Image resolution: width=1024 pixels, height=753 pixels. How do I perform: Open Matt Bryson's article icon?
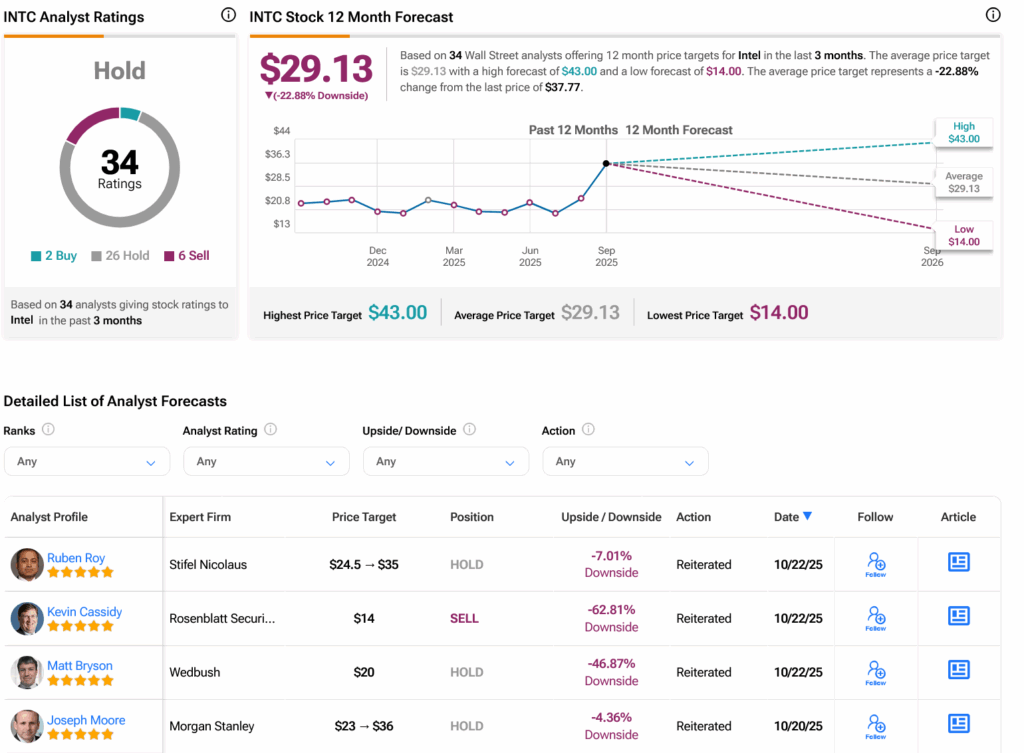click(x=958, y=670)
